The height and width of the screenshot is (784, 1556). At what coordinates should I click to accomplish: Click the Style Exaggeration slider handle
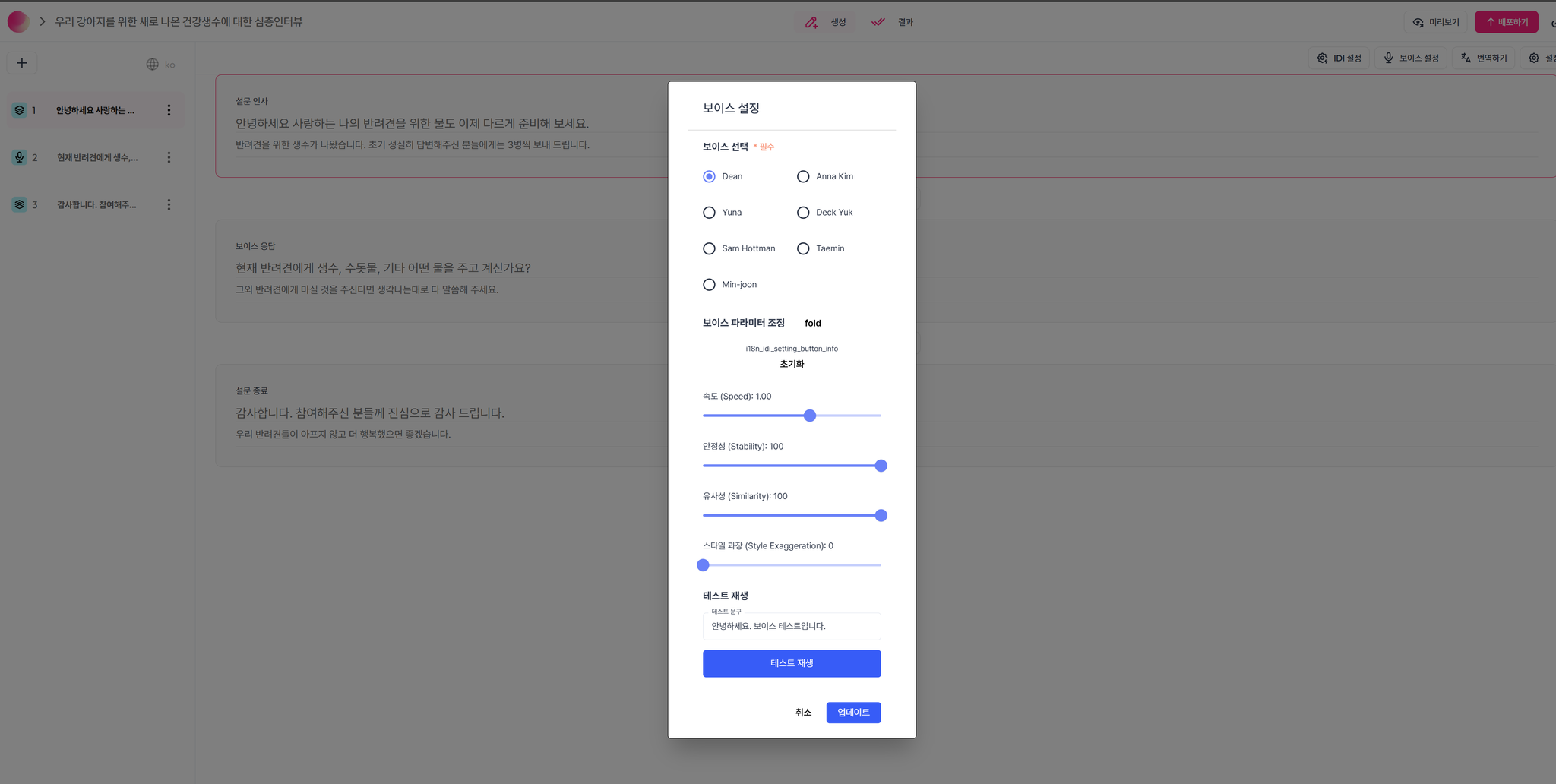point(703,565)
